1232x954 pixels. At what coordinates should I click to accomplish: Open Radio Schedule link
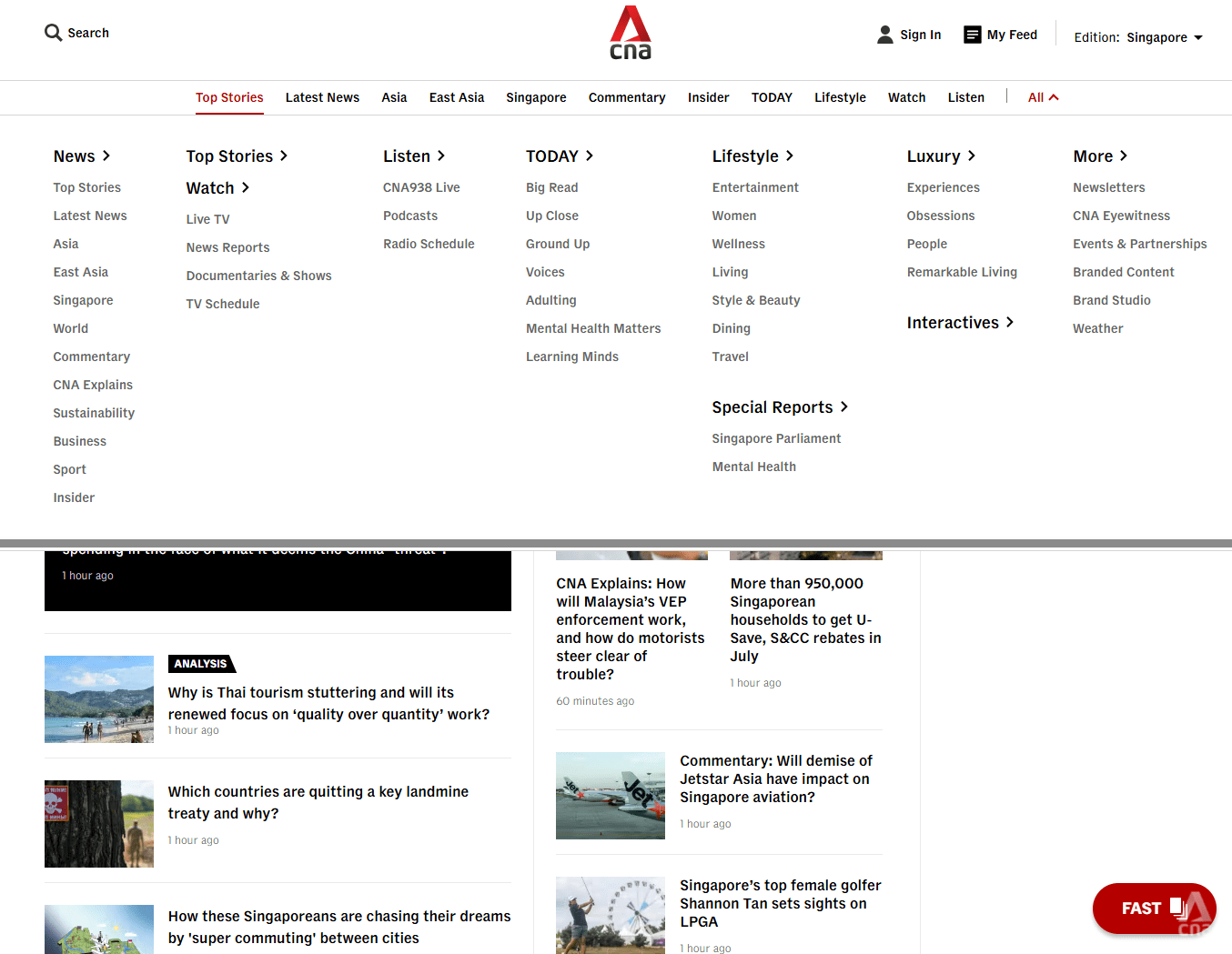(x=429, y=244)
